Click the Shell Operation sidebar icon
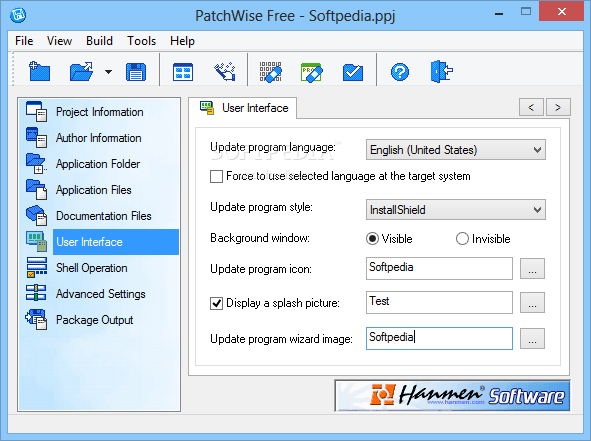 36,268
